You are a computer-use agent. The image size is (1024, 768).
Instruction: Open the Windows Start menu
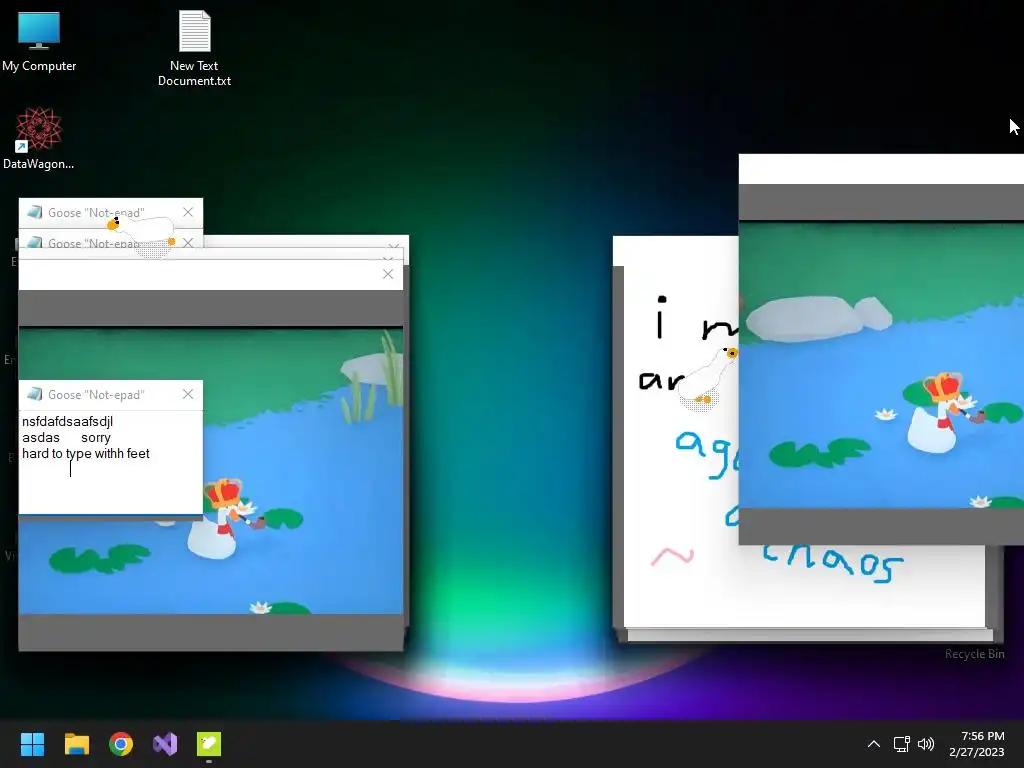coord(32,744)
